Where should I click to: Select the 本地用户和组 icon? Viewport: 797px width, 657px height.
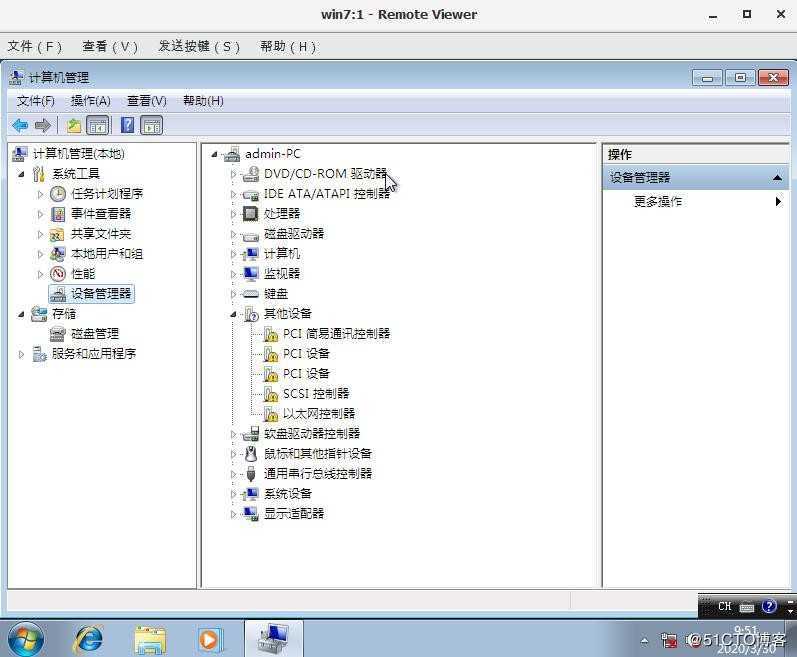point(58,254)
